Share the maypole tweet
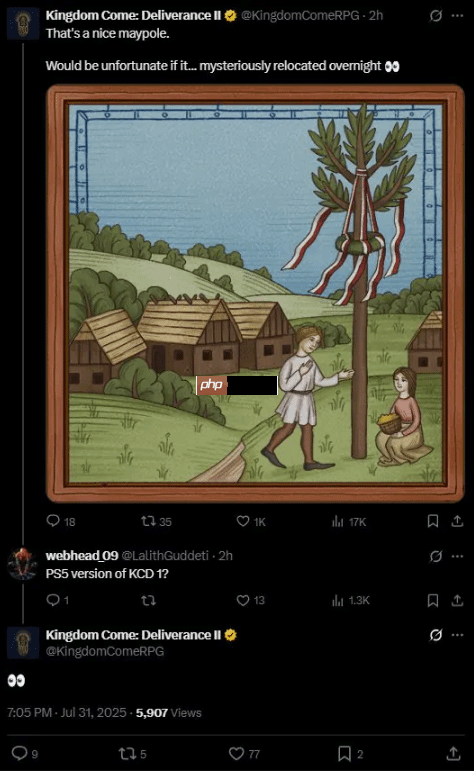The height and width of the screenshot is (771, 474). pos(457,521)
